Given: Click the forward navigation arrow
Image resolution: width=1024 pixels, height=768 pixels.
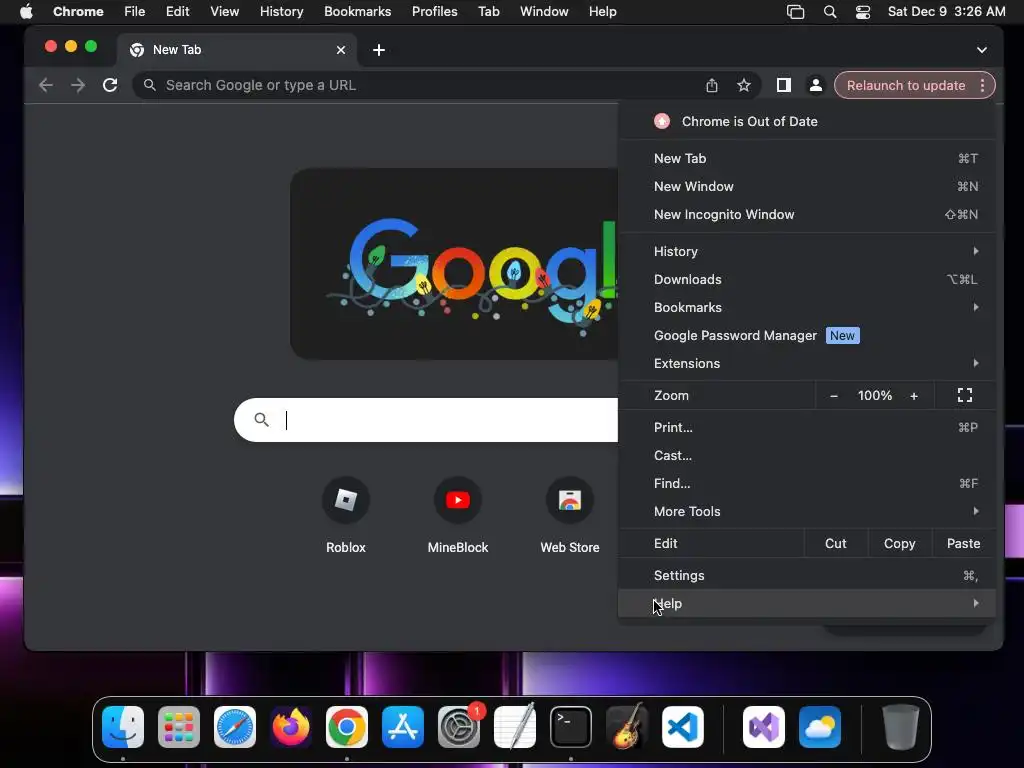Looking at the screenshot, I should click(x=78, y=85).
